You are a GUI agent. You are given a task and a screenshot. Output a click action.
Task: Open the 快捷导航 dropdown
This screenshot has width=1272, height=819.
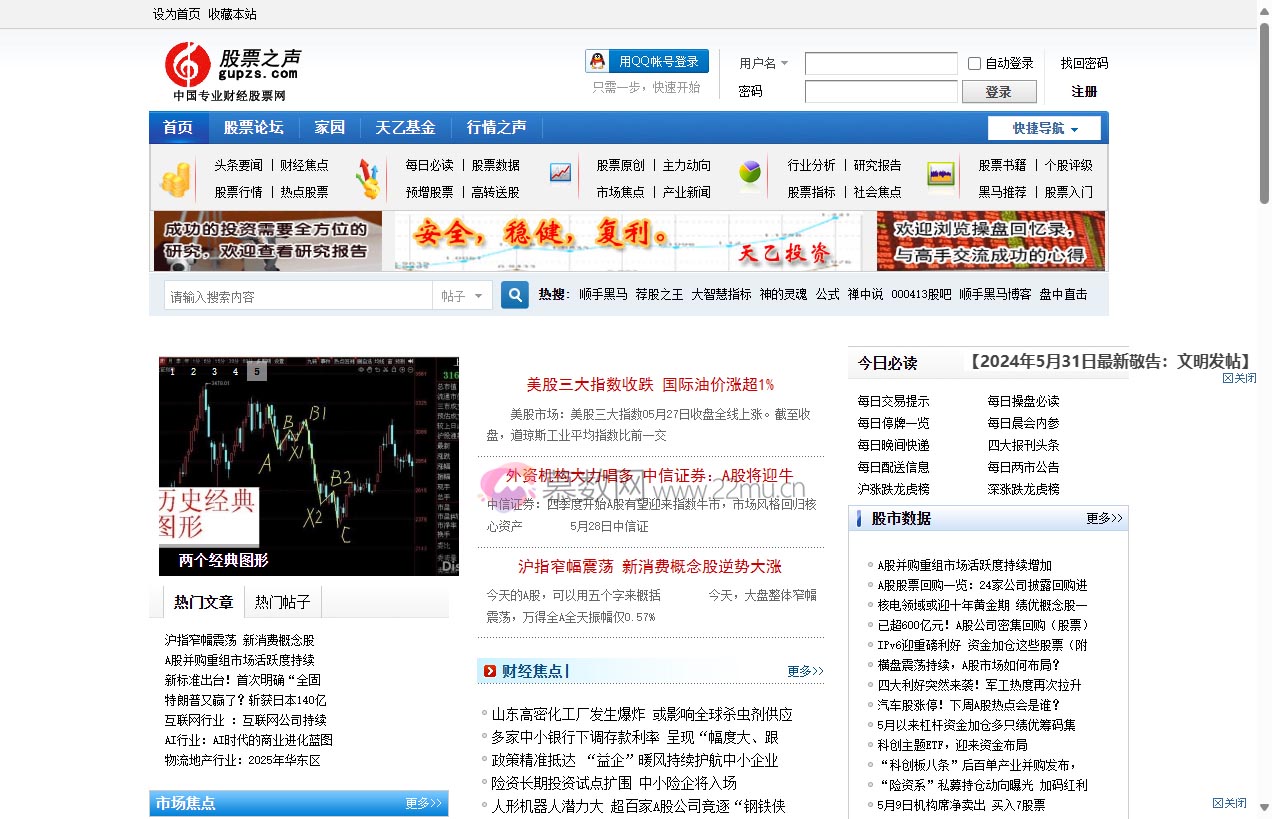pos(1044,129)
